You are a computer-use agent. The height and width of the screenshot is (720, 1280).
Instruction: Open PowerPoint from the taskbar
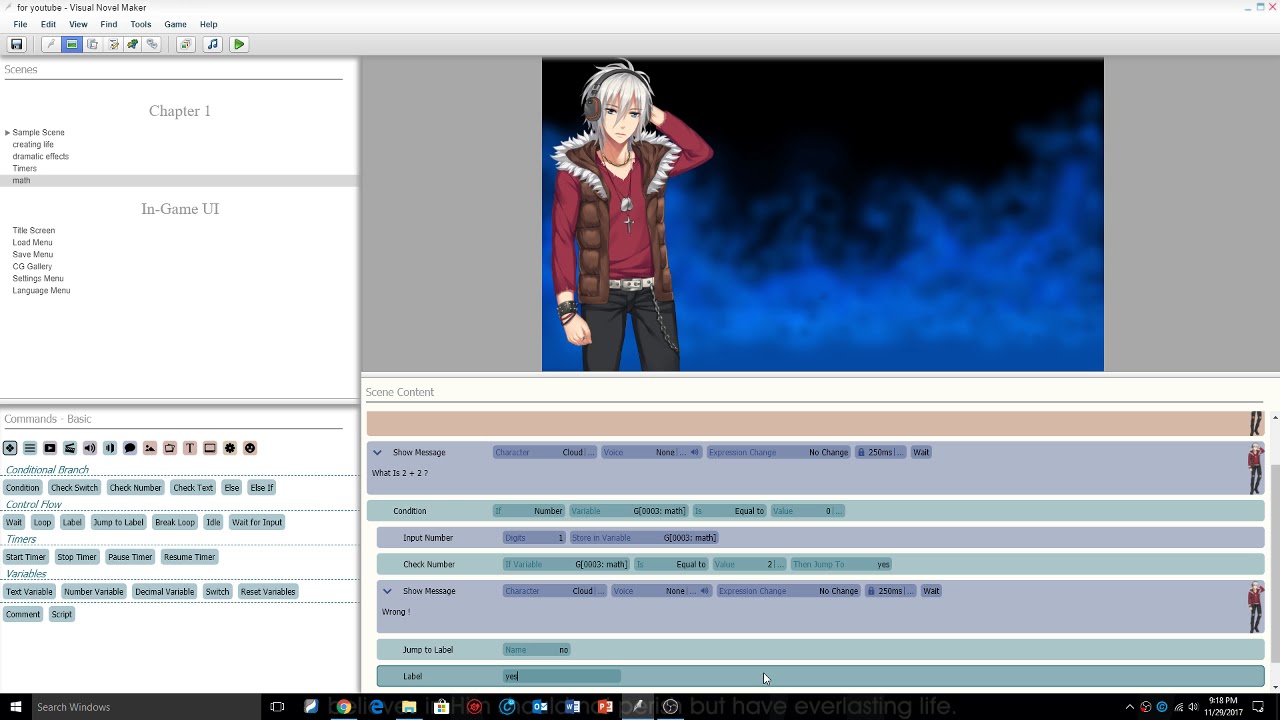(604, 707)
